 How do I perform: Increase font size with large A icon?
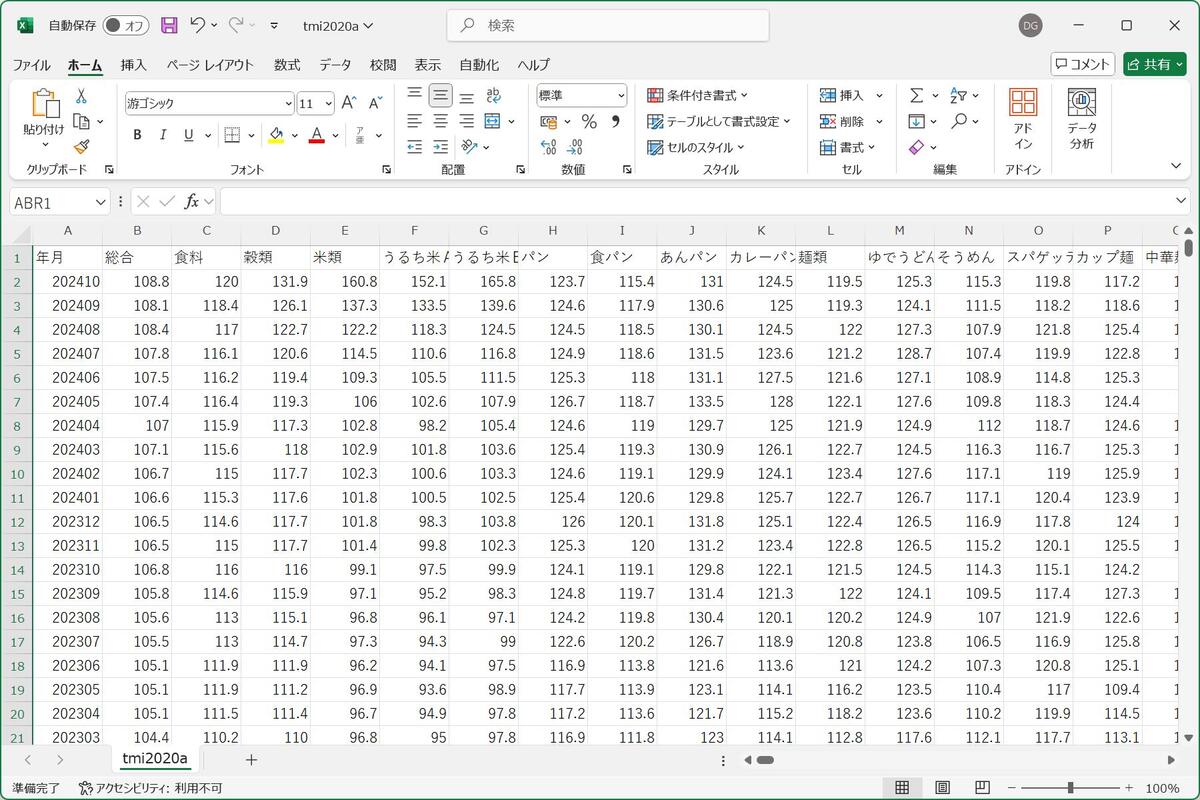coord(348,103)
